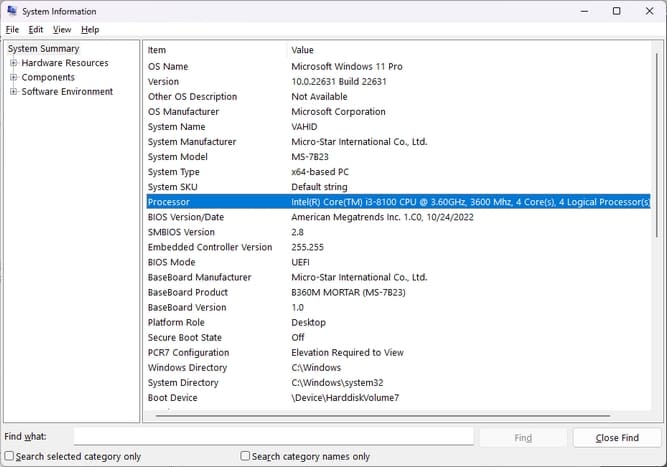The width and height of the screenshot is (667, 467).
Task: Close the System Information window
Action: [x=649, y=11]
